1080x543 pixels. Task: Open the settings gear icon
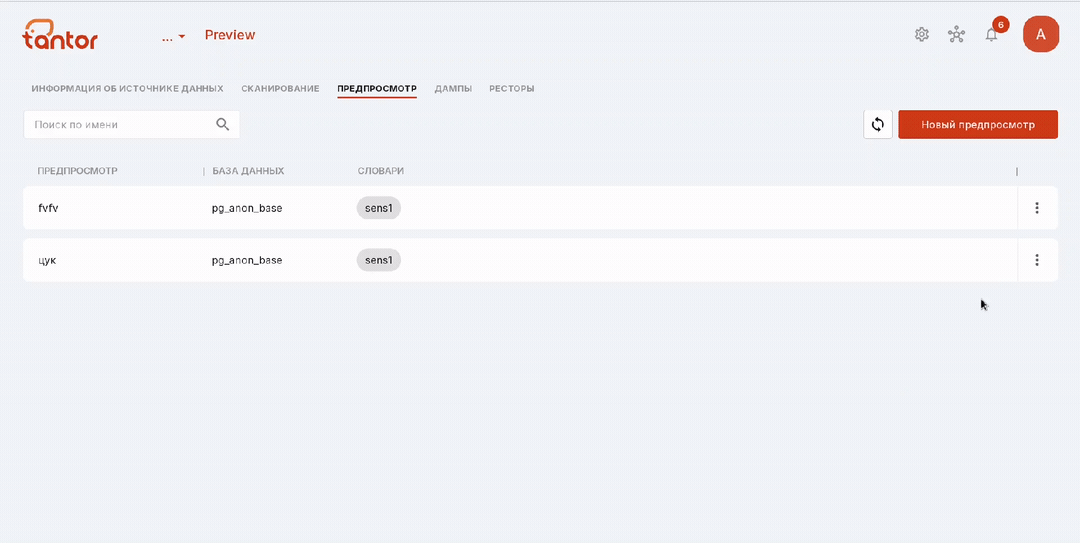922,34
